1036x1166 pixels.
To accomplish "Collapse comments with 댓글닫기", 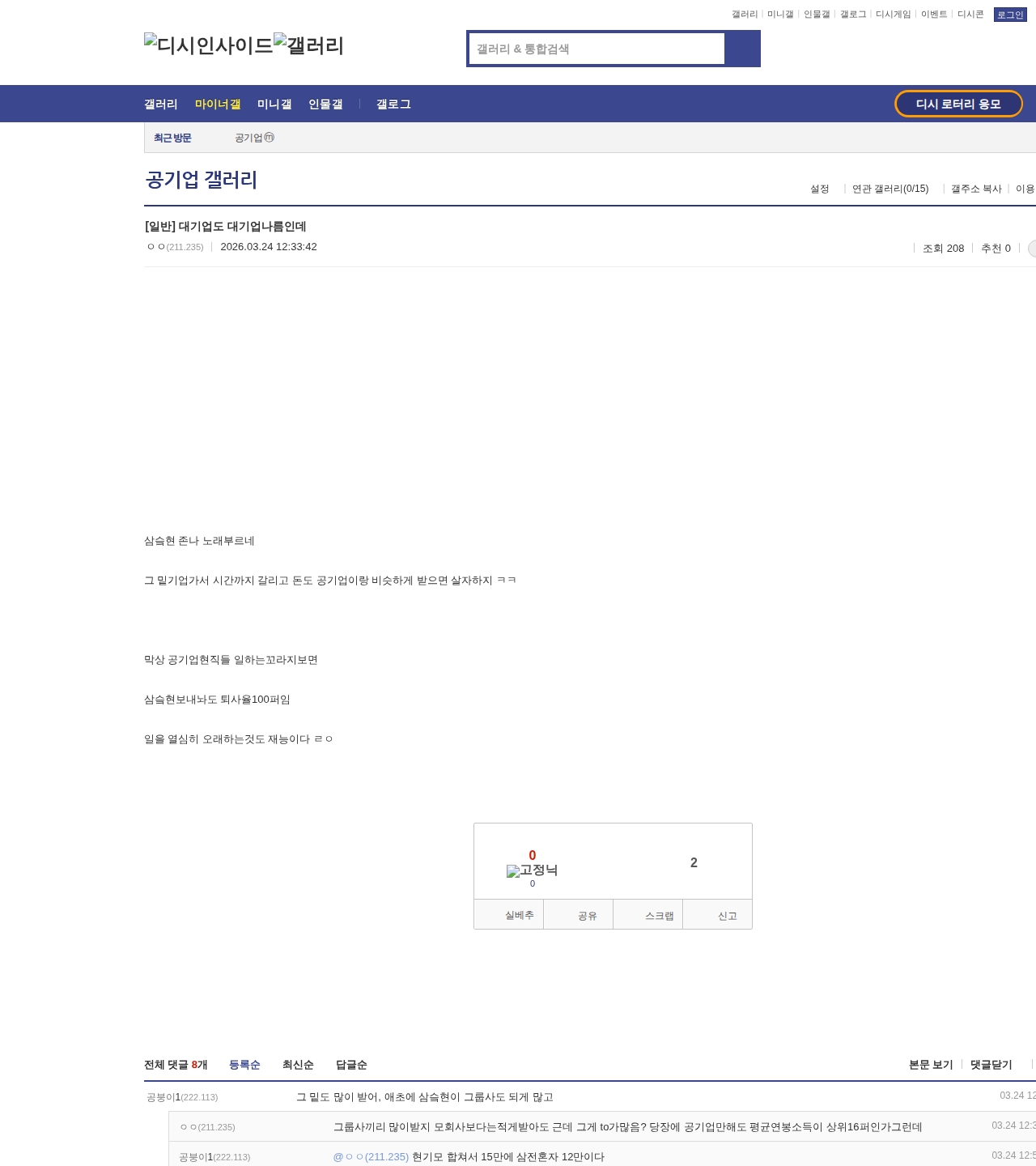I will coord(991,1065).
